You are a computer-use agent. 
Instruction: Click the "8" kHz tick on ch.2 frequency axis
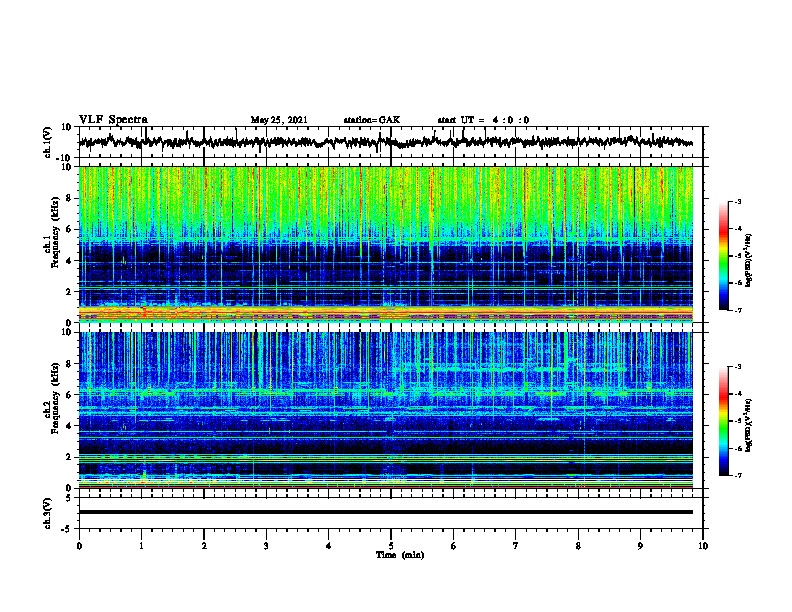tap(69, 364)
